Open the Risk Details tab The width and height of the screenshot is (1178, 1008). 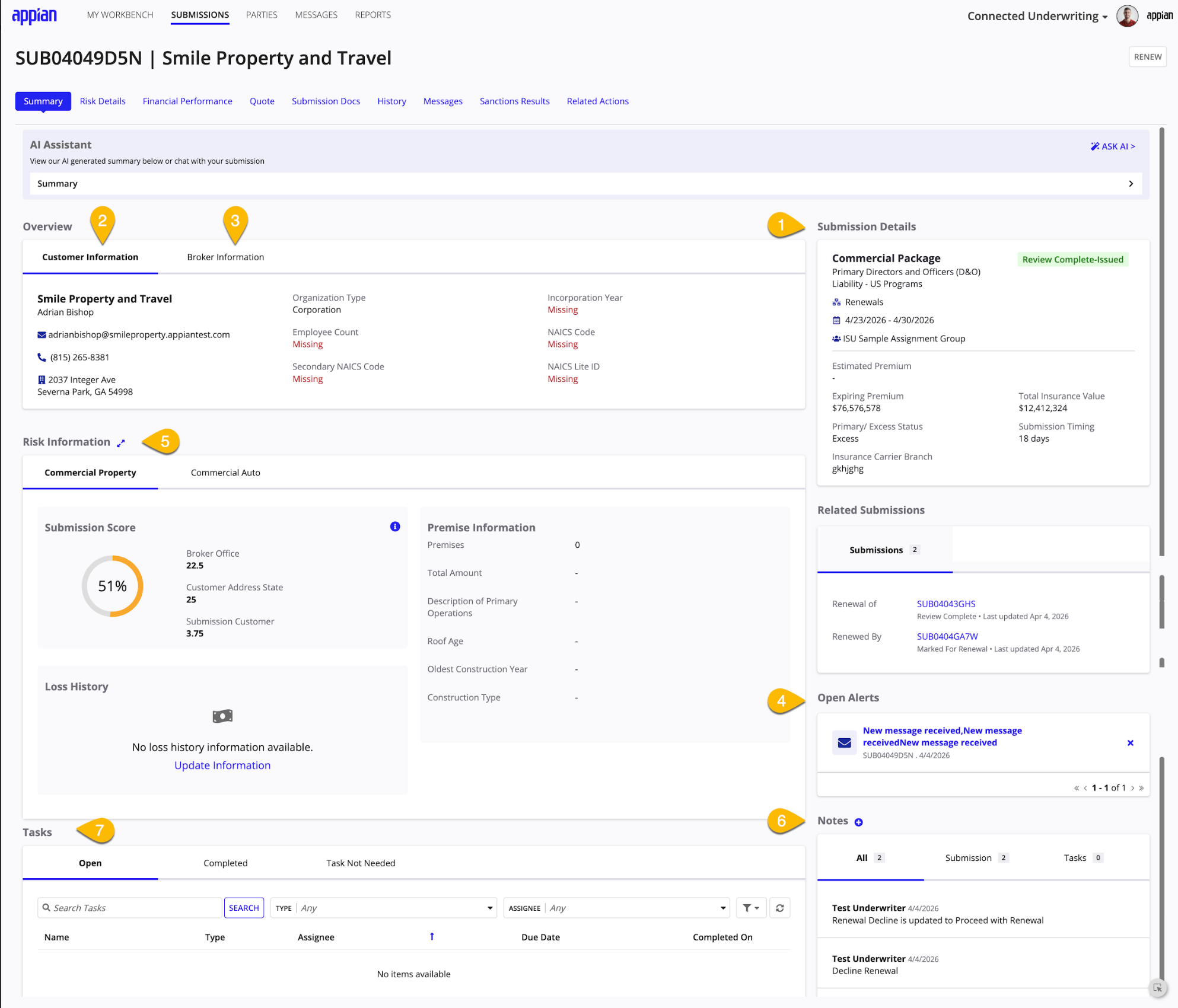[103, 101]
